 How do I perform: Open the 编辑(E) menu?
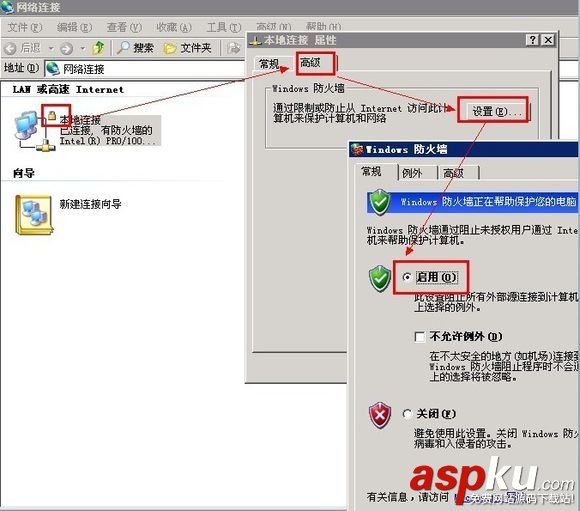(x=74, y=27)
